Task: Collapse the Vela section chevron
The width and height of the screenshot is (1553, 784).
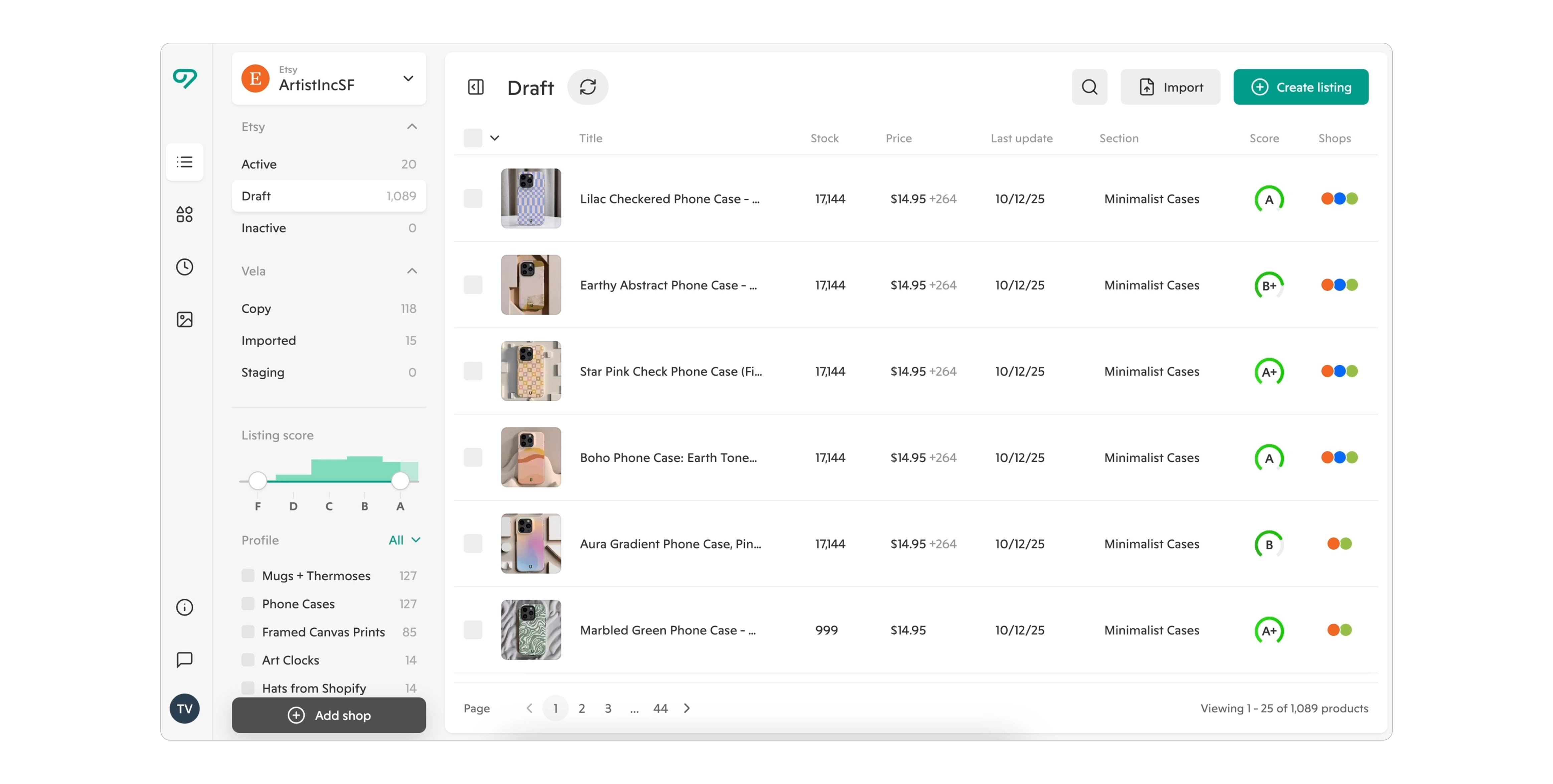Action: point(412,271)
